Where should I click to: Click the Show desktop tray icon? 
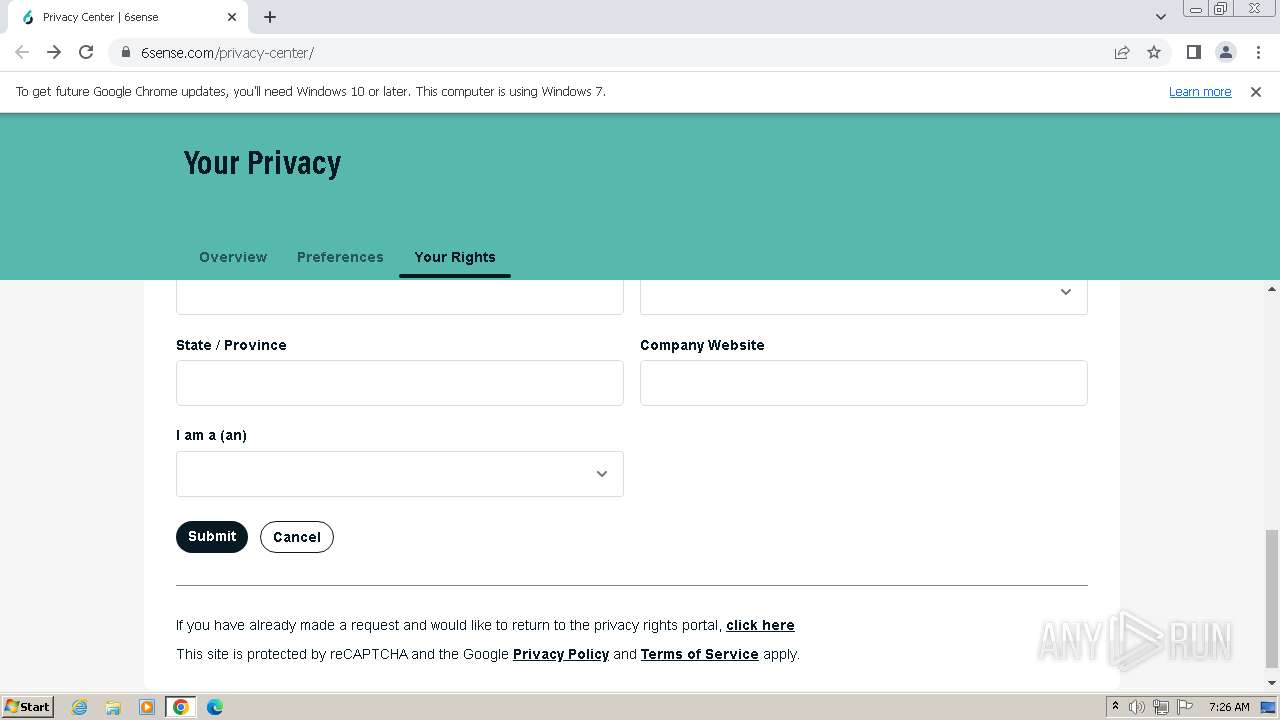tap(1269, 707)
